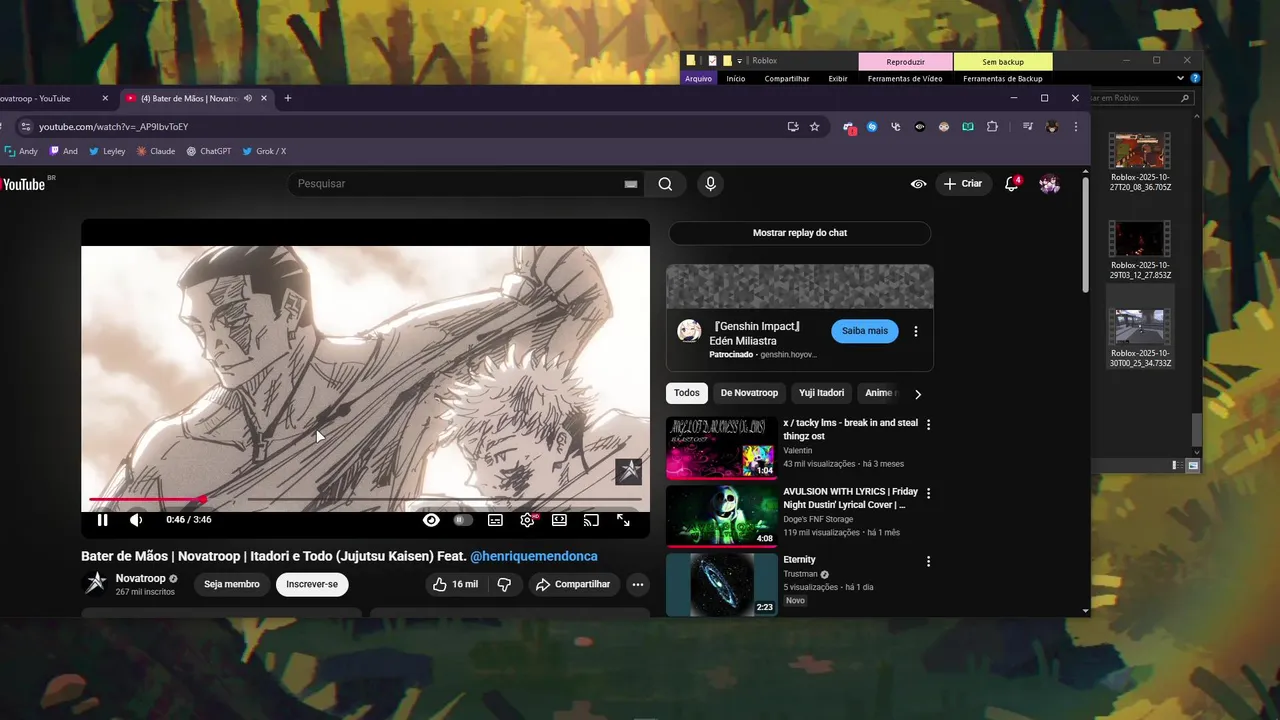Click the search magnifier button

pos(665,184)
